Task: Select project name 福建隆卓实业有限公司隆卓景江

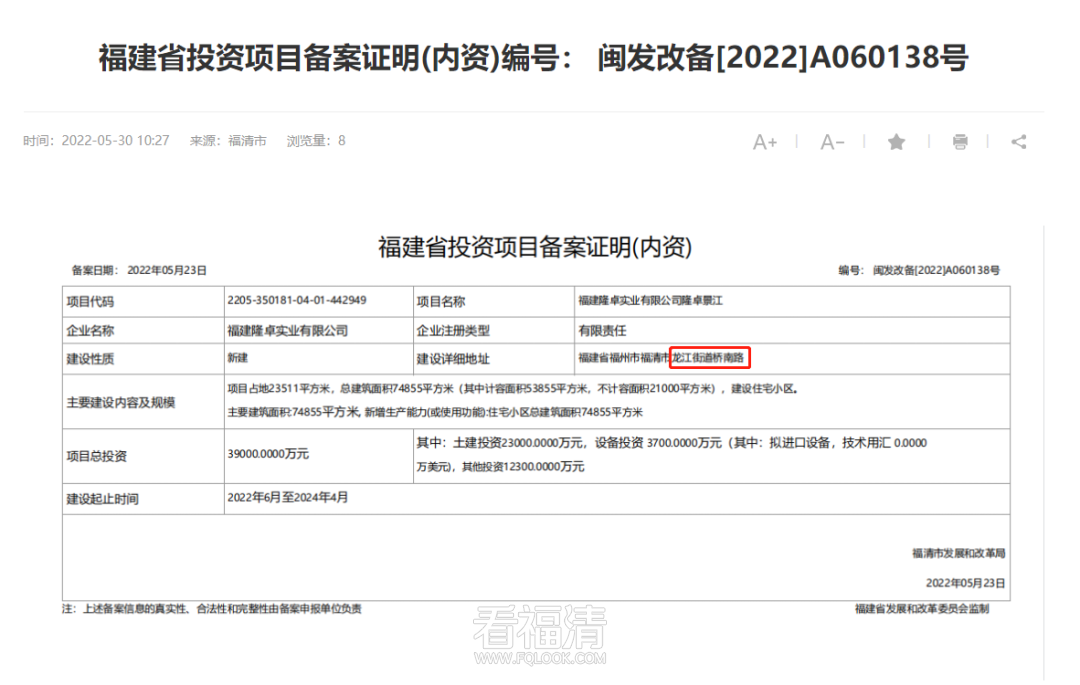Action: (x=650, y=301)
